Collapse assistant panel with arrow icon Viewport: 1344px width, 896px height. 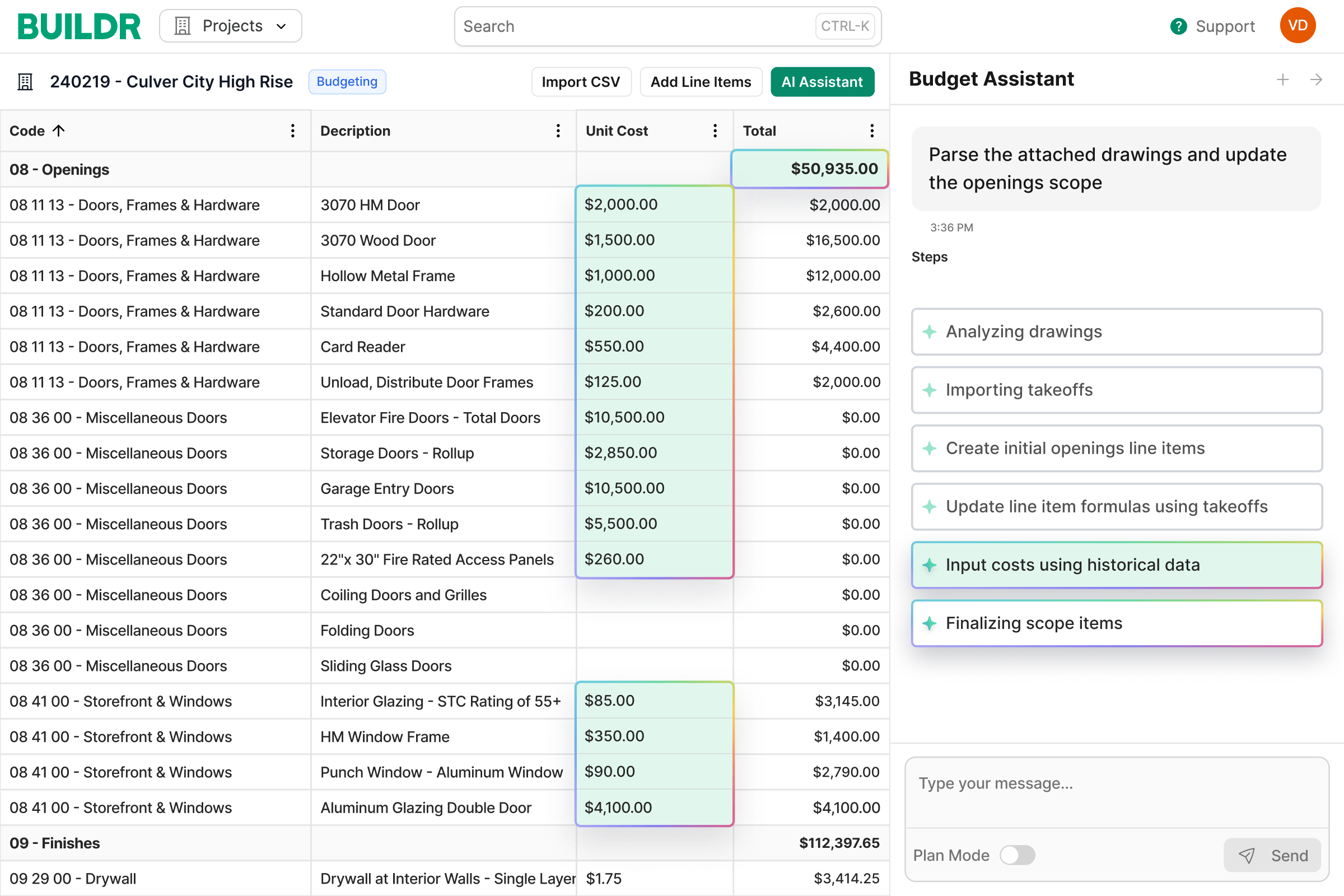tap(1316, 80)
